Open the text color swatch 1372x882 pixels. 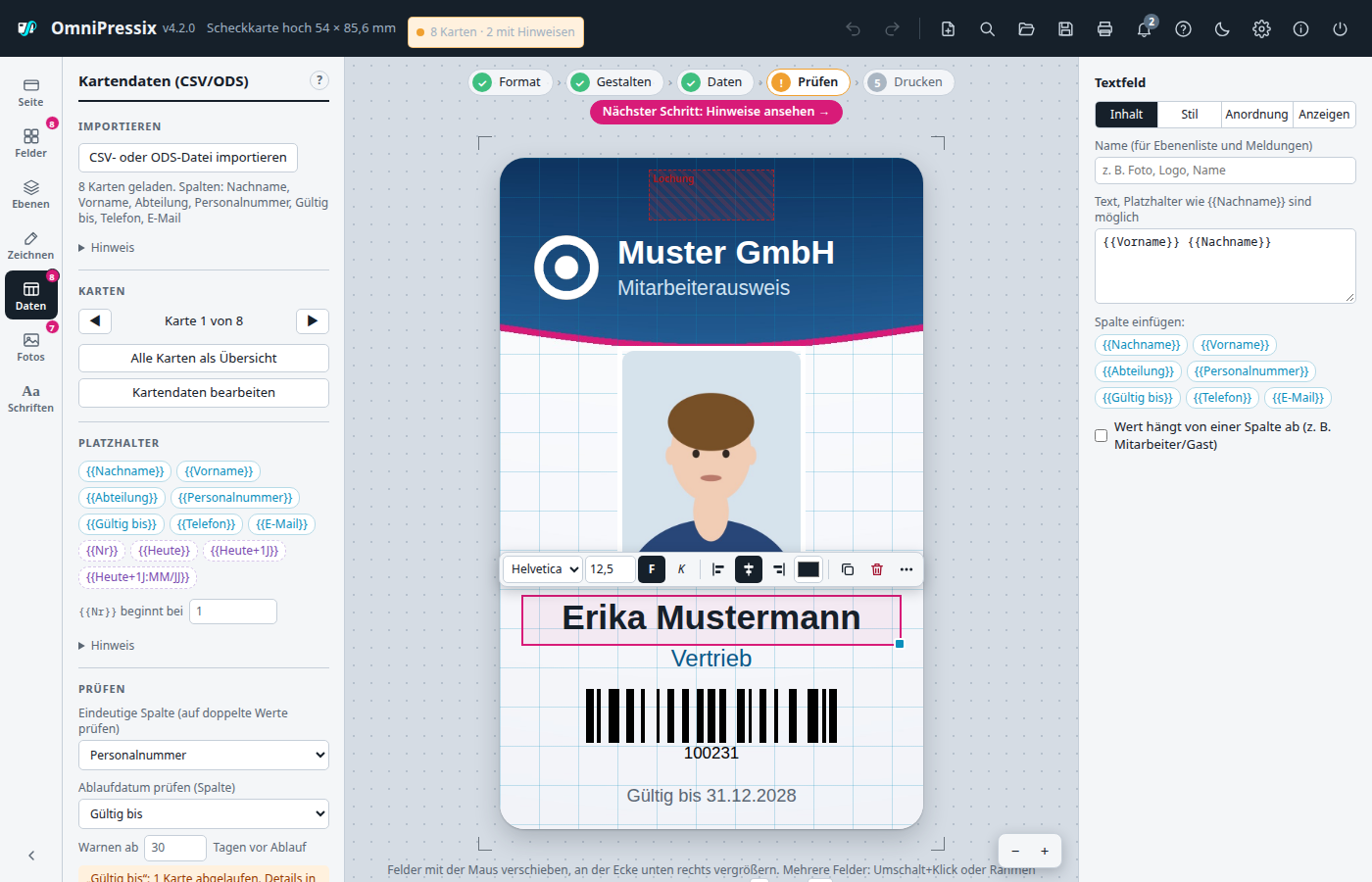(x=808, y=569)
